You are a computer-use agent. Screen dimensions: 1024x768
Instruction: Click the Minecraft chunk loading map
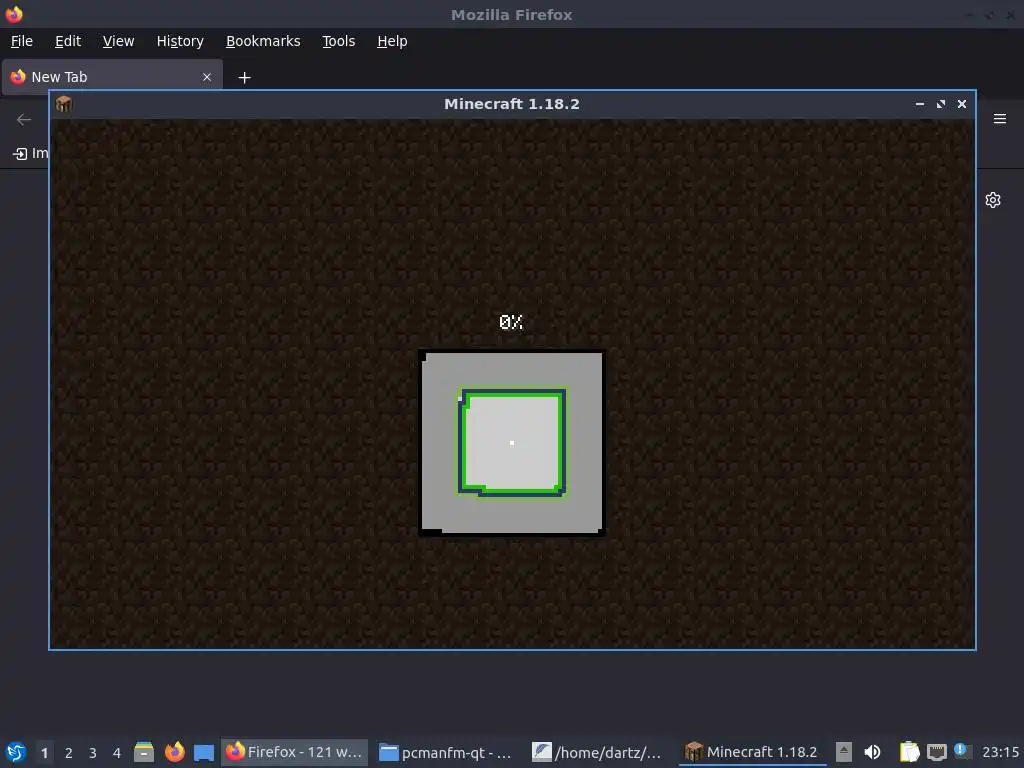point(511,443)
